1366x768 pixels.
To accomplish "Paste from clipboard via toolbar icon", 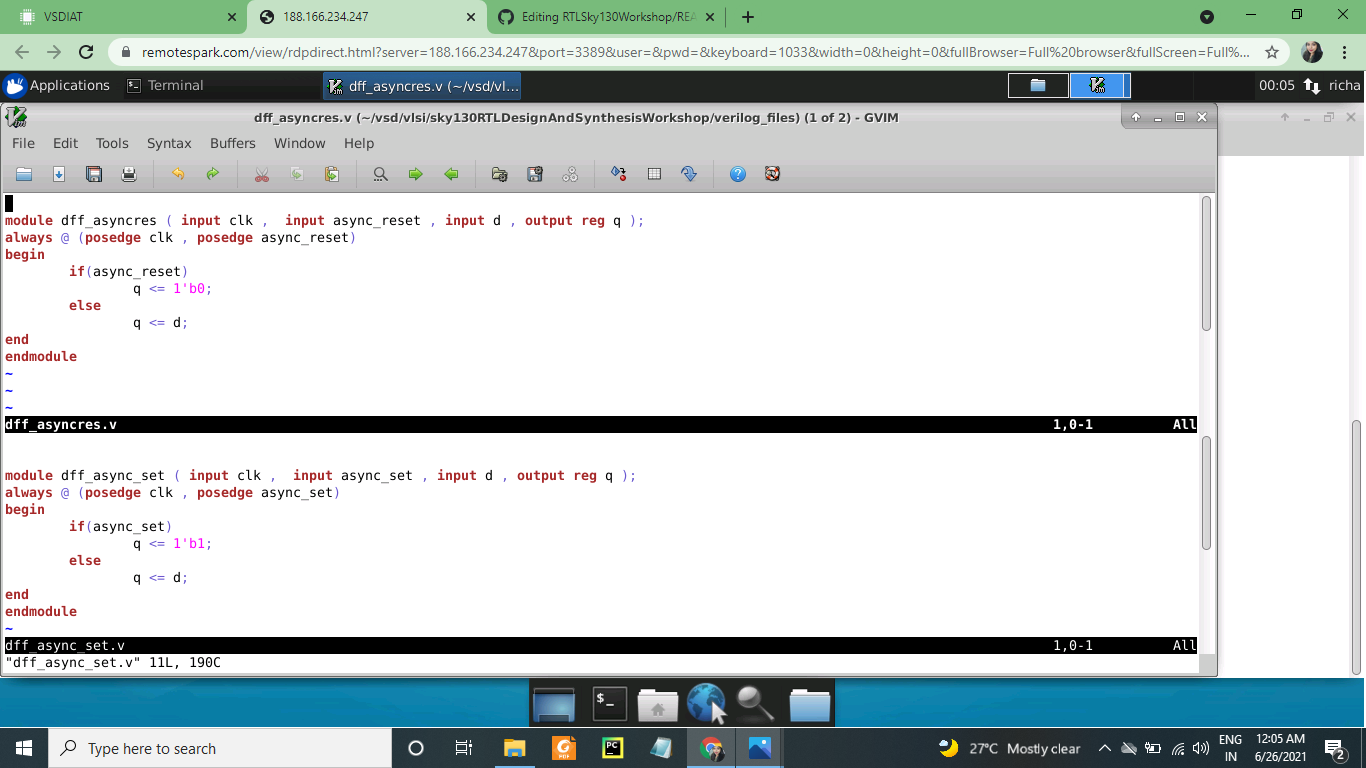I will pyautogui.click(x=330, y=174).
